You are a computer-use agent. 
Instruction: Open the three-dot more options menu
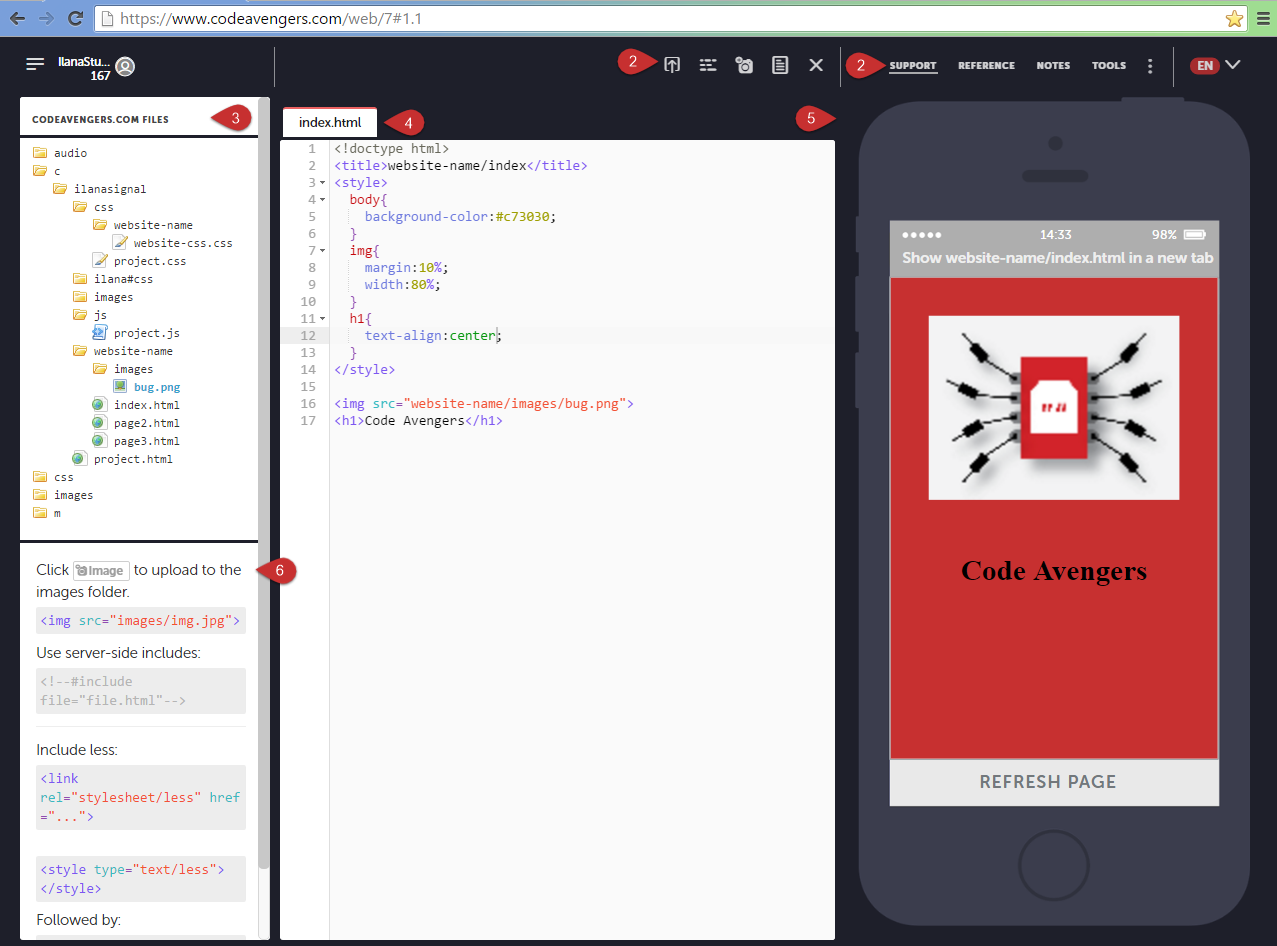(x=1150, y=66)
